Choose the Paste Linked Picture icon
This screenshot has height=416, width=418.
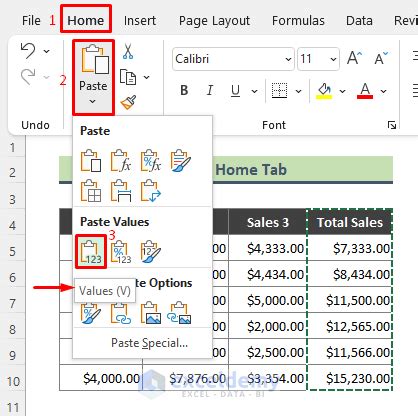pyautogui.click(x=180, y=313)
